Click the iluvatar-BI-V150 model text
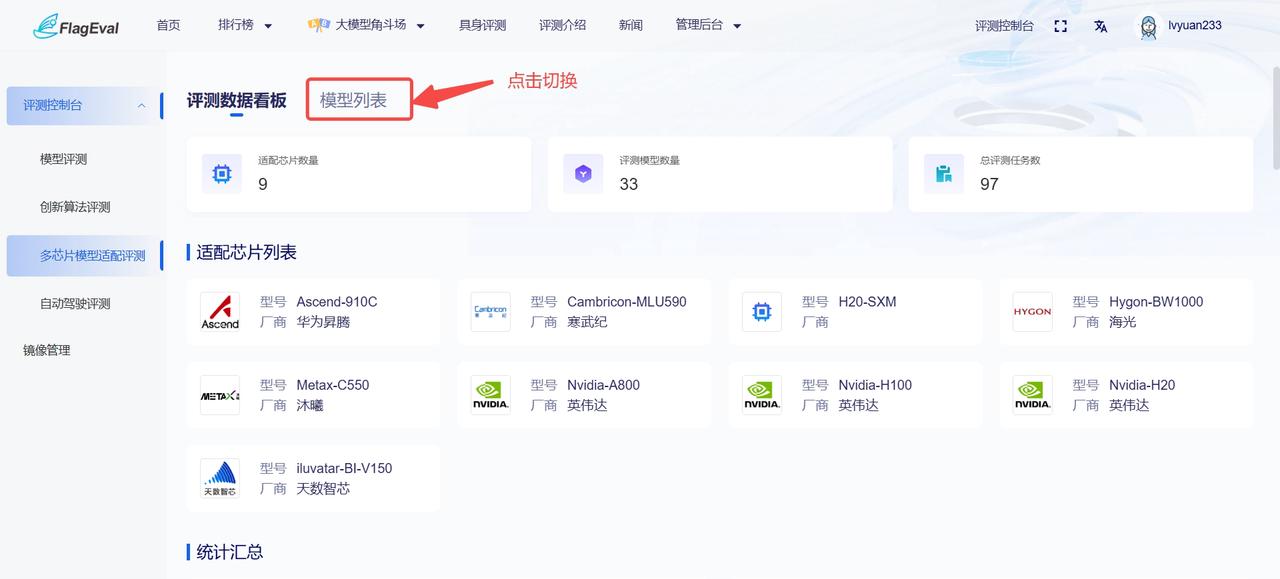Image resolution: width=1280 pixels, height=579 pixels. pos(344,468)
